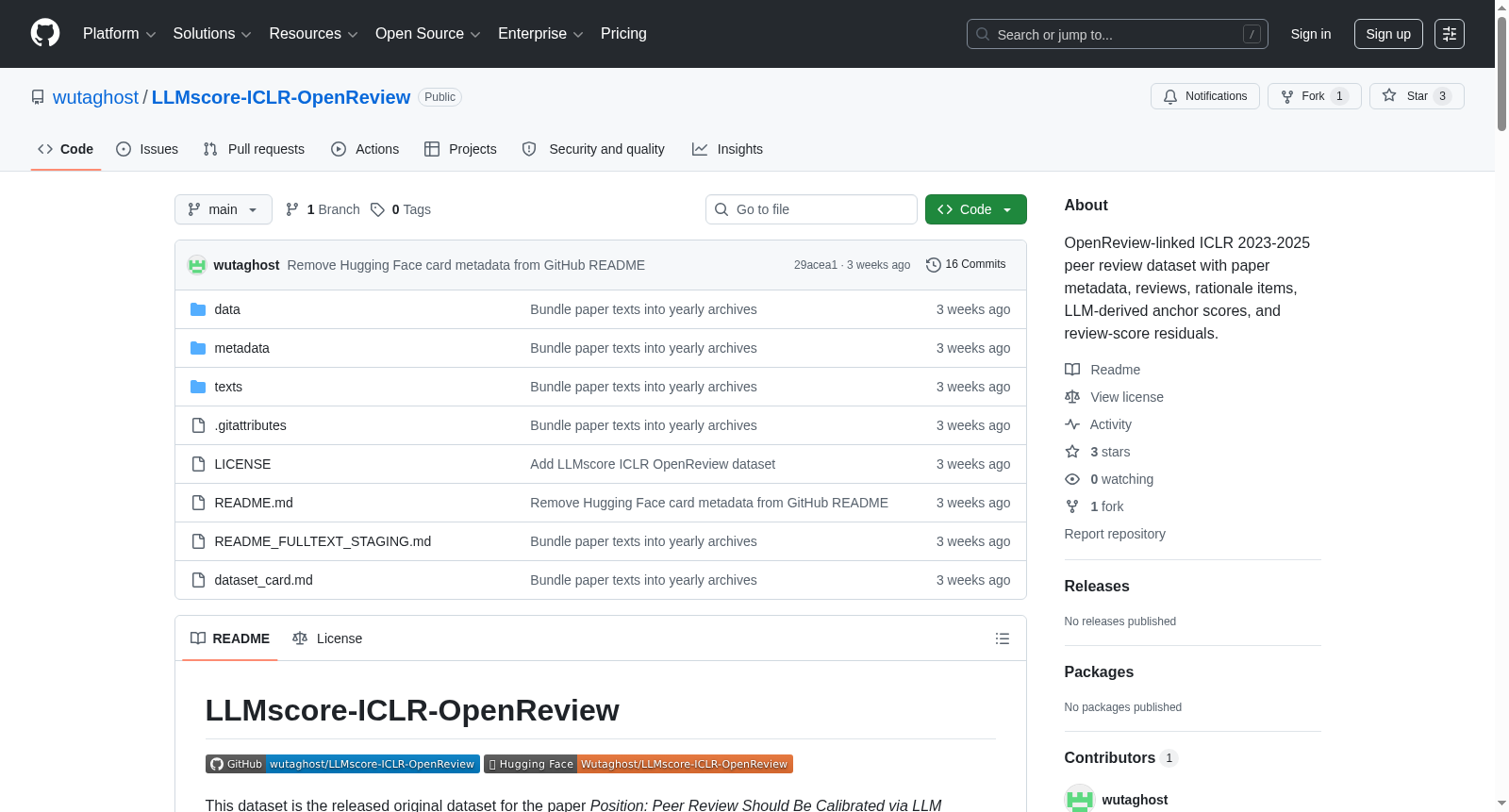Switch to the Projects tab

pos(460,149)
